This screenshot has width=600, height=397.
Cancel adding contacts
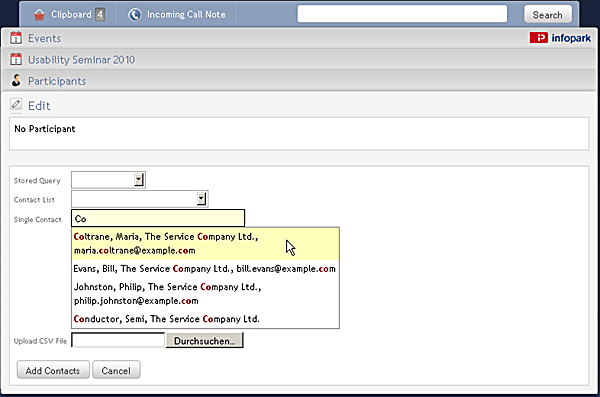[116, 370]
